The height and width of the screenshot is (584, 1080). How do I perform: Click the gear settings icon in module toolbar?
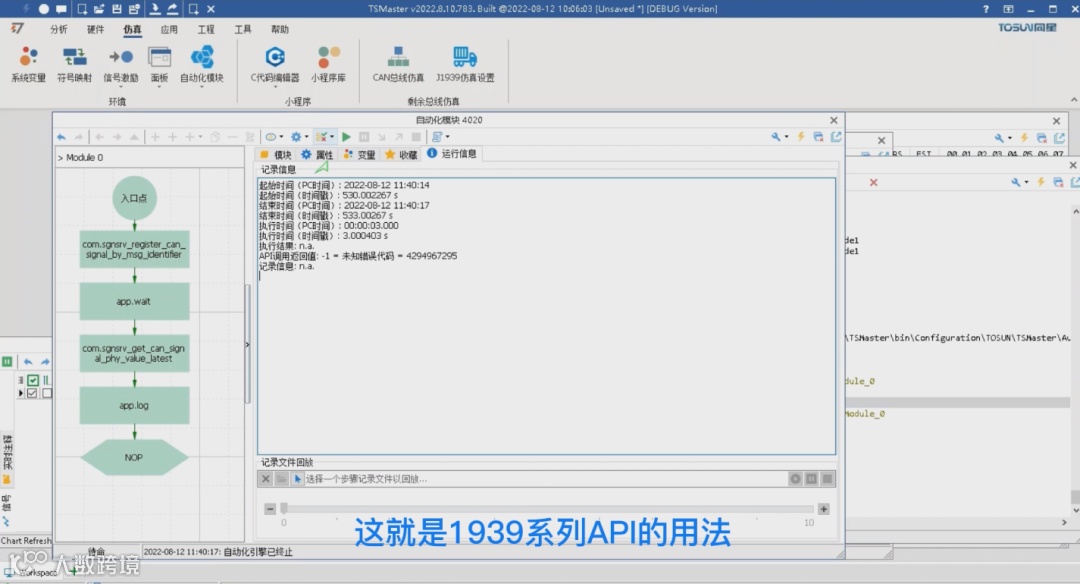296,137
